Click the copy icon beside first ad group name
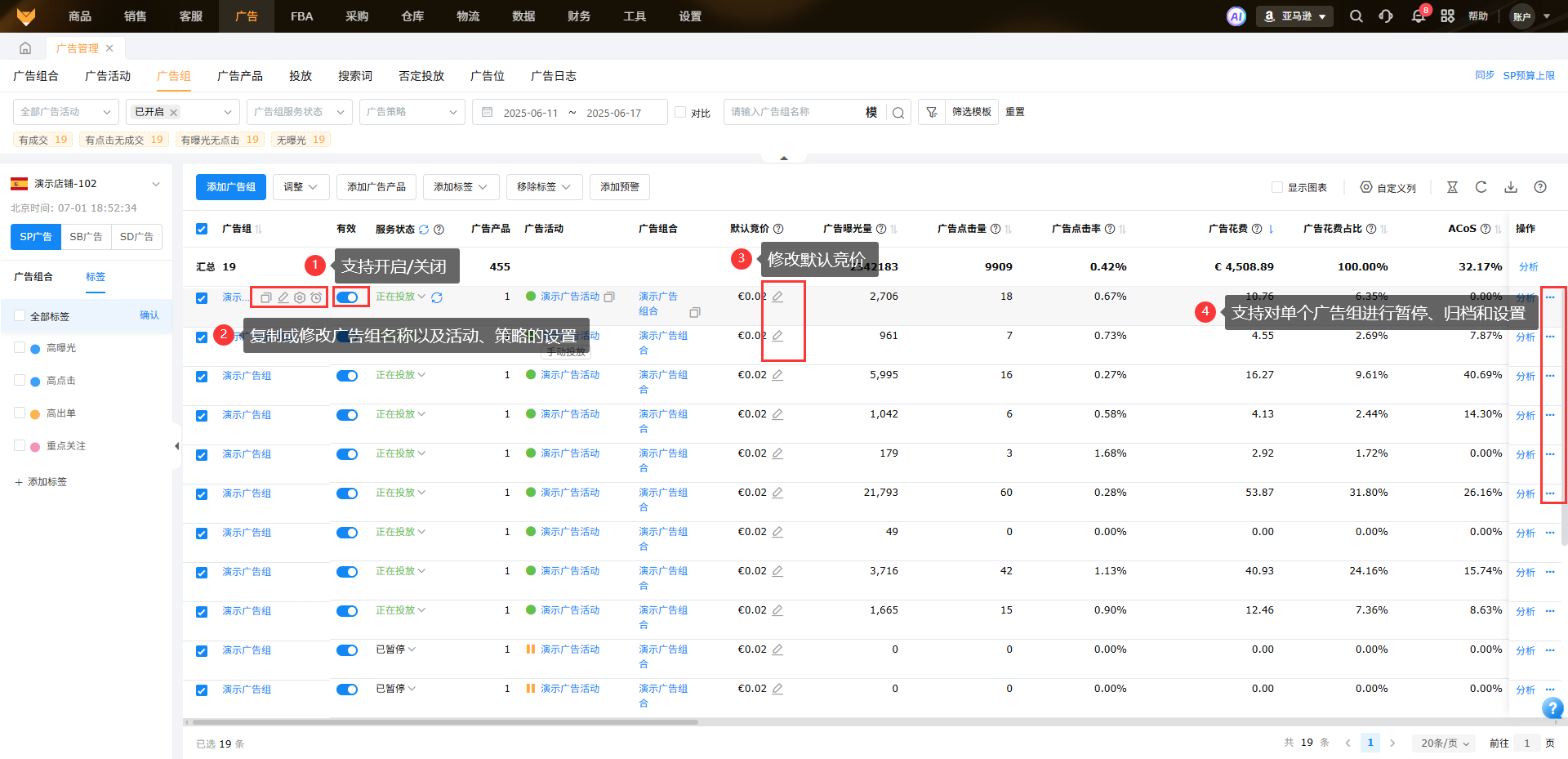 pyautogui.click(x=265, y=297)
